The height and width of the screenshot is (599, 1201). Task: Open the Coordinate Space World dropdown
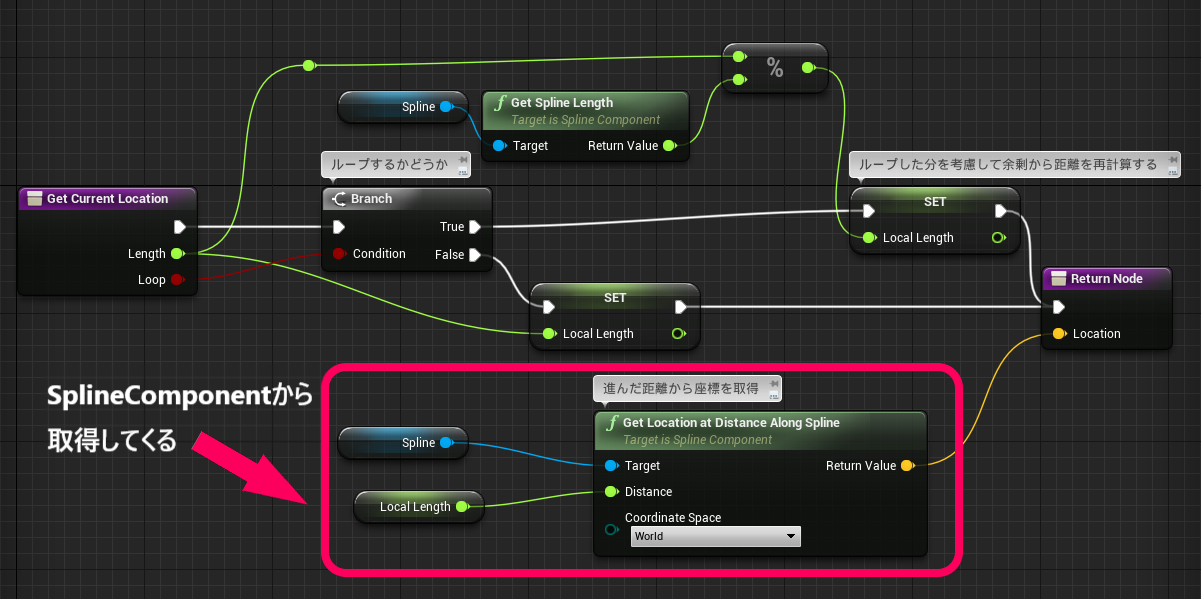(716, 537)
